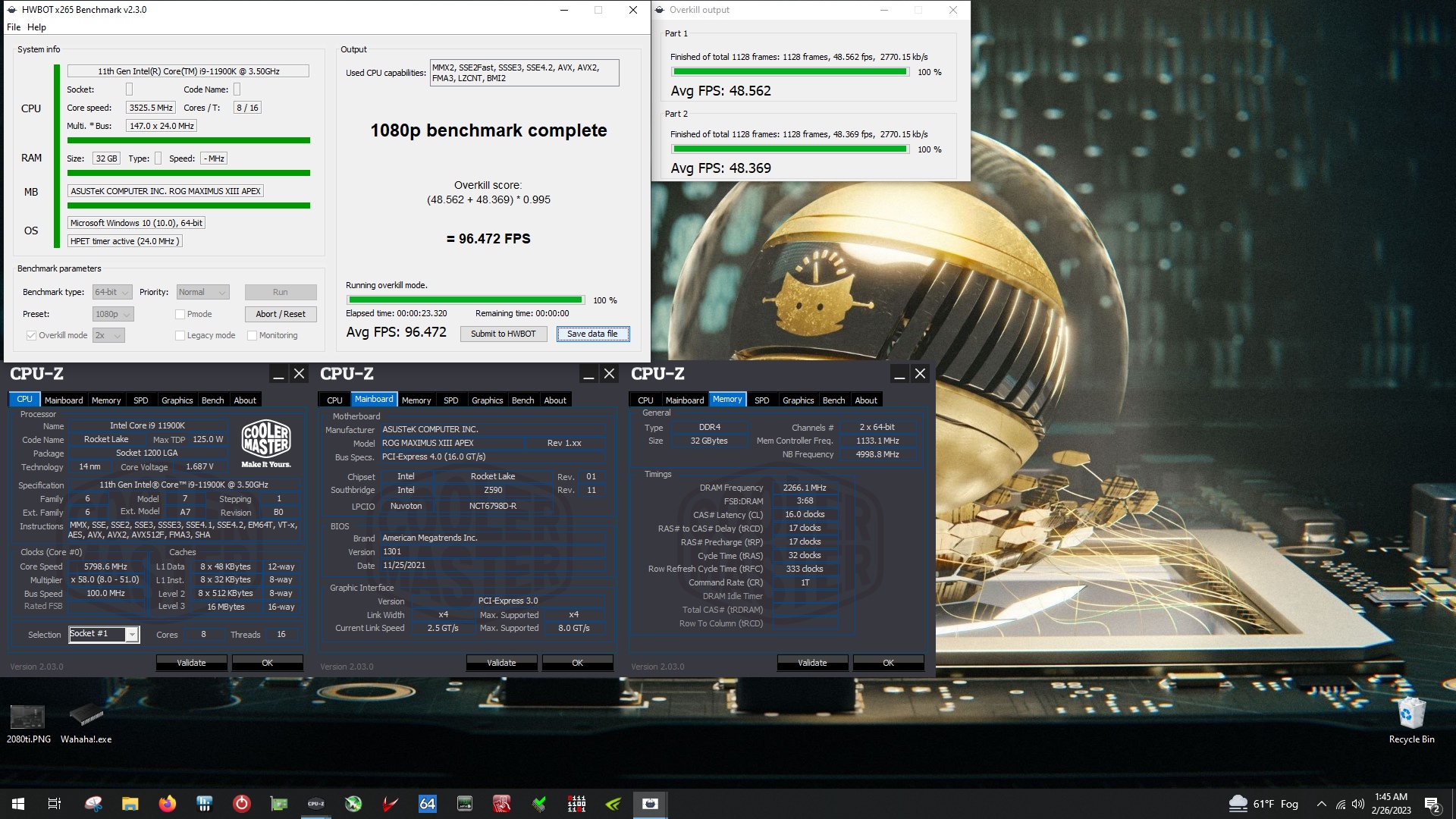The width and height of the screenshot is (1456, 819).
Task: Select CPU tab in Memory CPU-Z window
Action: pyautogui.click(x=645, y=400)
